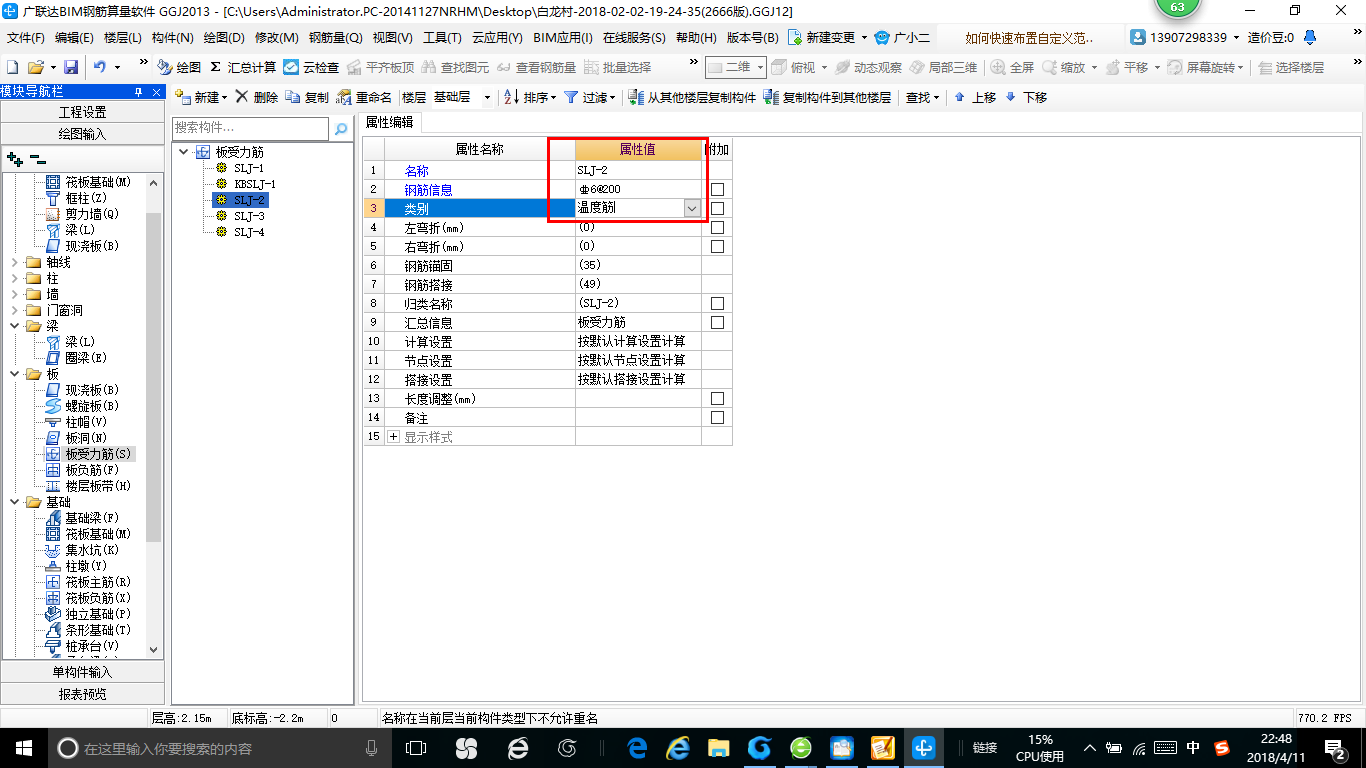Click the 搜索构件 search field
1366x768 pixels.
[250, 128]
